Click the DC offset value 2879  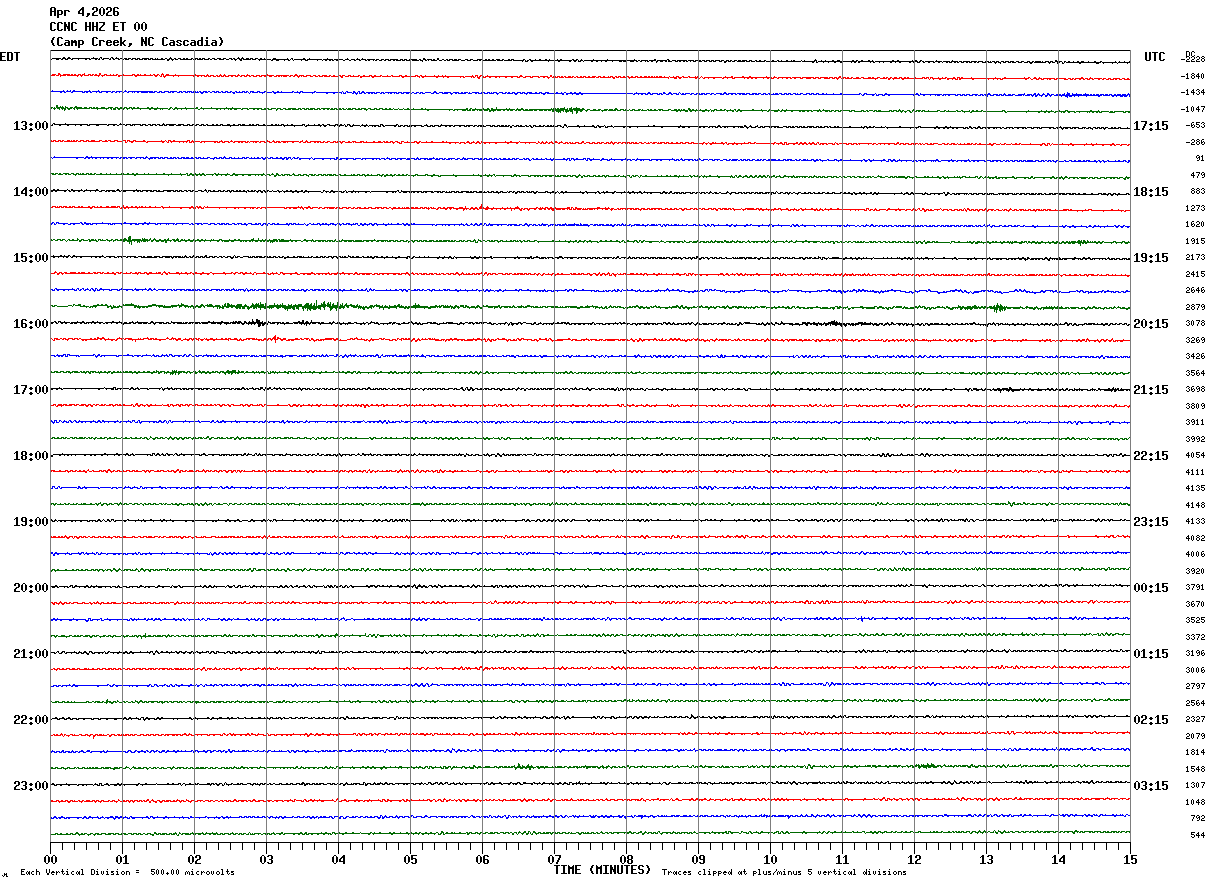click(1195, 308)
